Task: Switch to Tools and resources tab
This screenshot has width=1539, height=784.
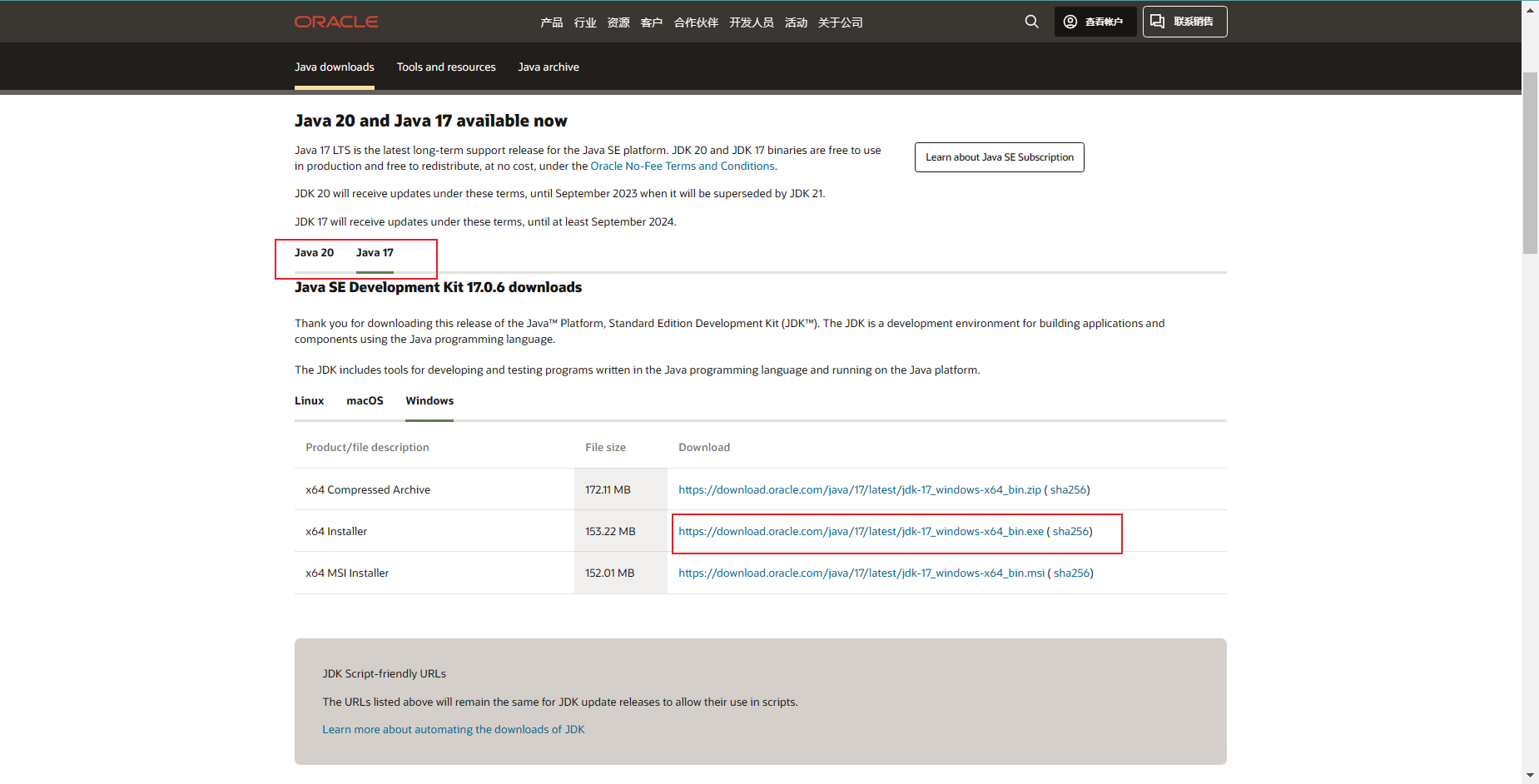Action: coord(446,67)
